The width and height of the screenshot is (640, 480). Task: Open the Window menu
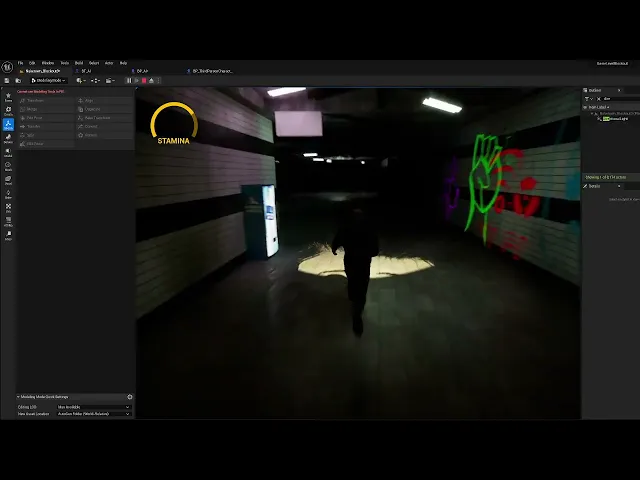click(x=48, y=63)
